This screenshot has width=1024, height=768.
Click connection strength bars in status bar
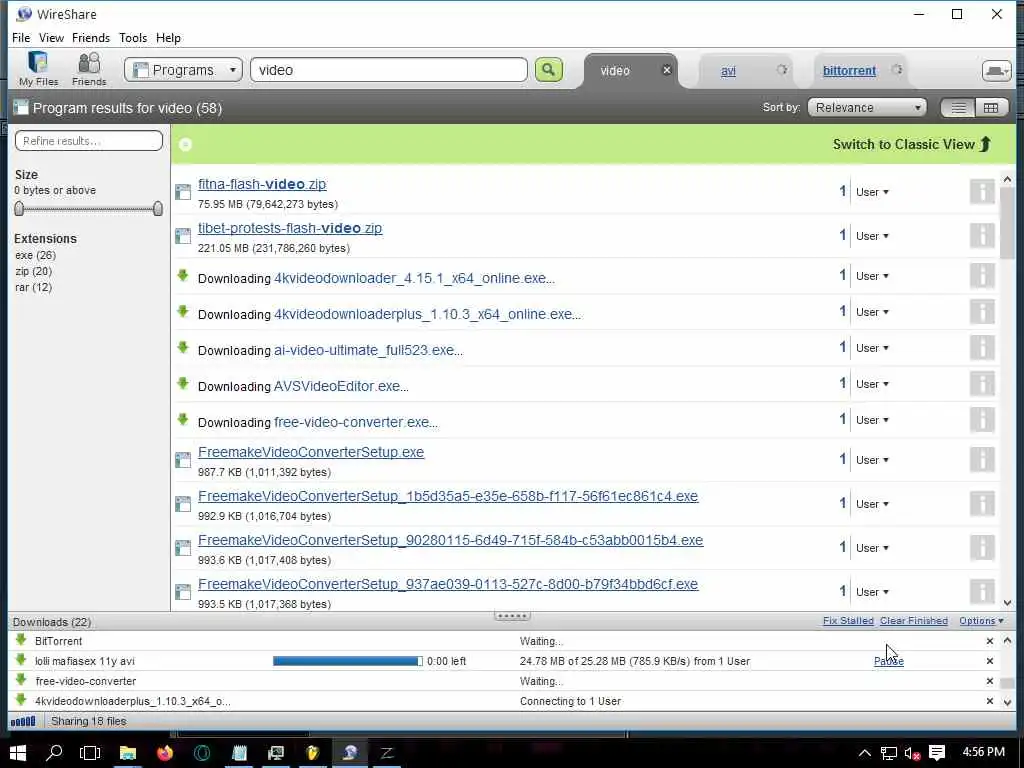[24, 722]
